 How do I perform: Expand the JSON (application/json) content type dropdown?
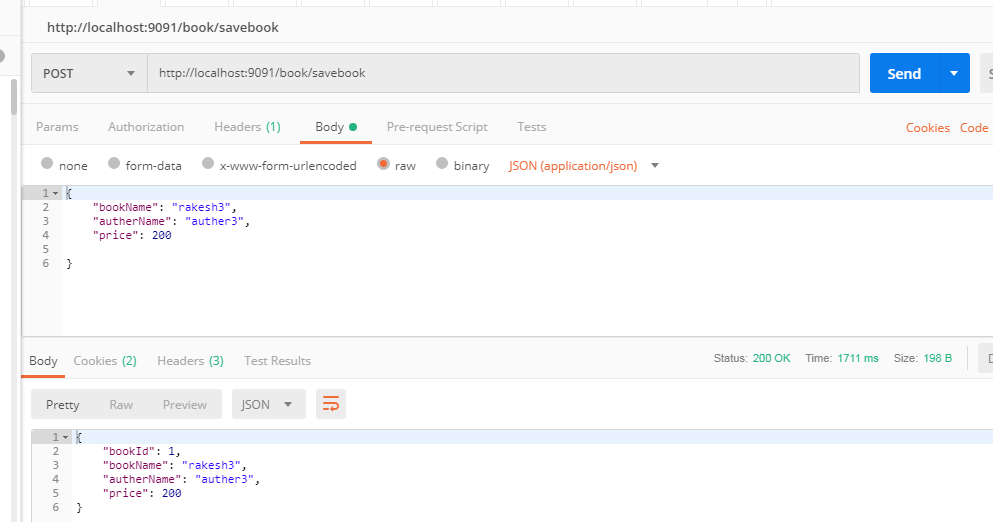tap(655, 166)
